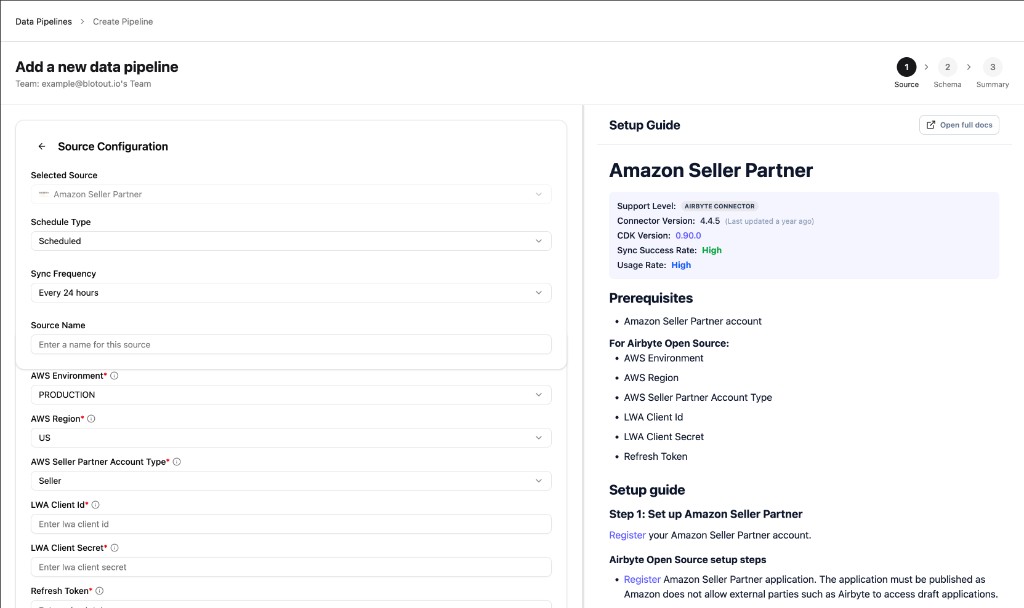Click Register link for Seller Partner application
The width and height of the screenshot is (1024, 608).
click(642, 579)
